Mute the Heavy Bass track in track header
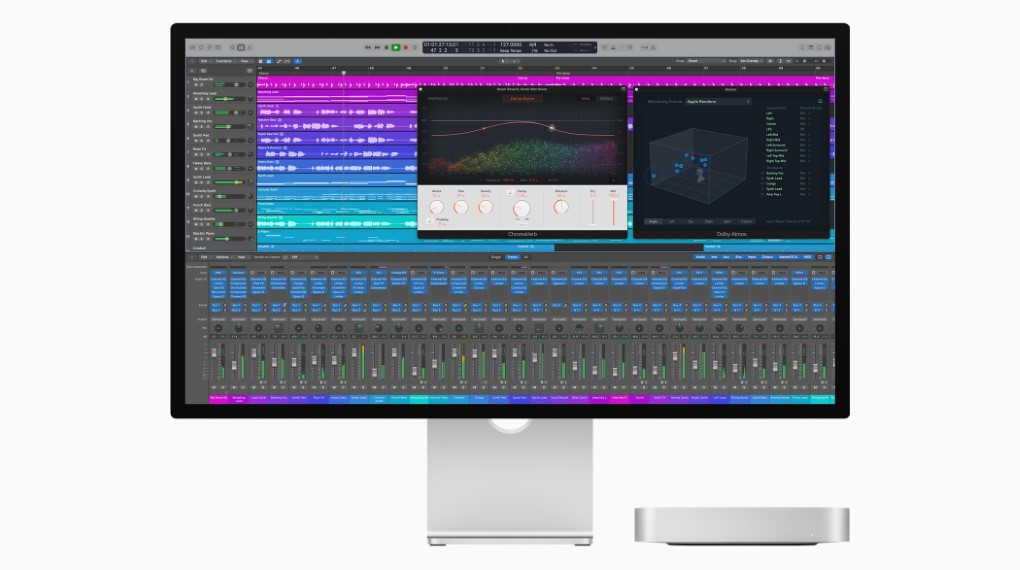This screenshot has width=1020, height=570. tap(196, 169)
